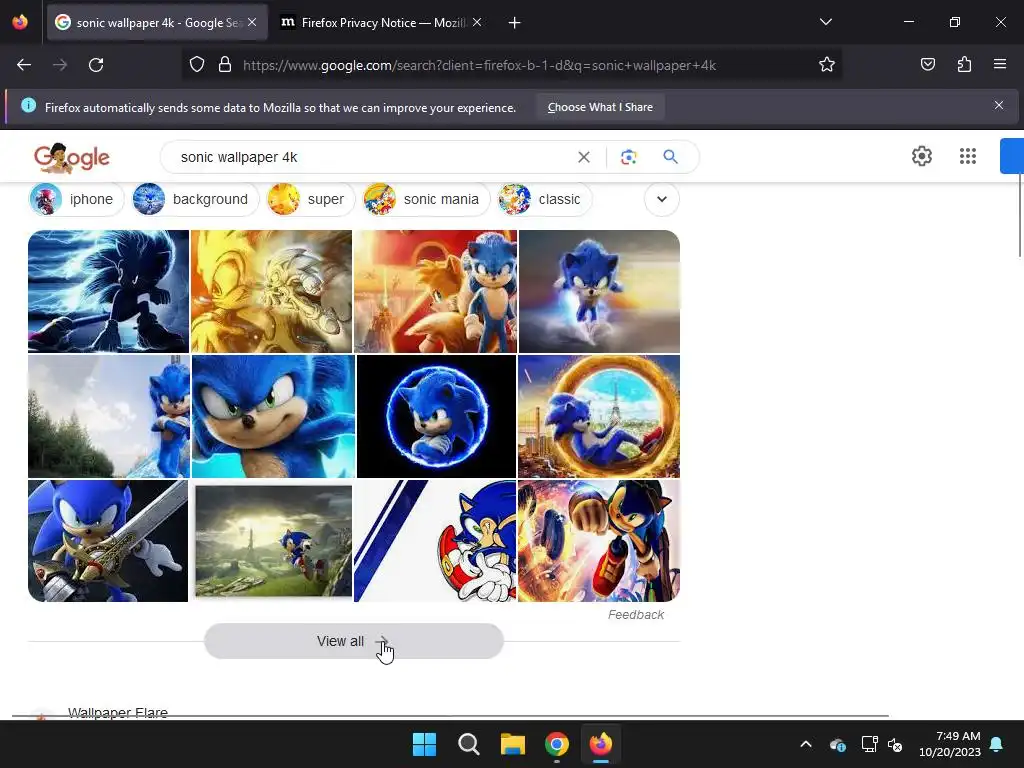The image size is (1024, 768).
Task: Show hidden system tray icons
Action: click(x=806, y=744)
